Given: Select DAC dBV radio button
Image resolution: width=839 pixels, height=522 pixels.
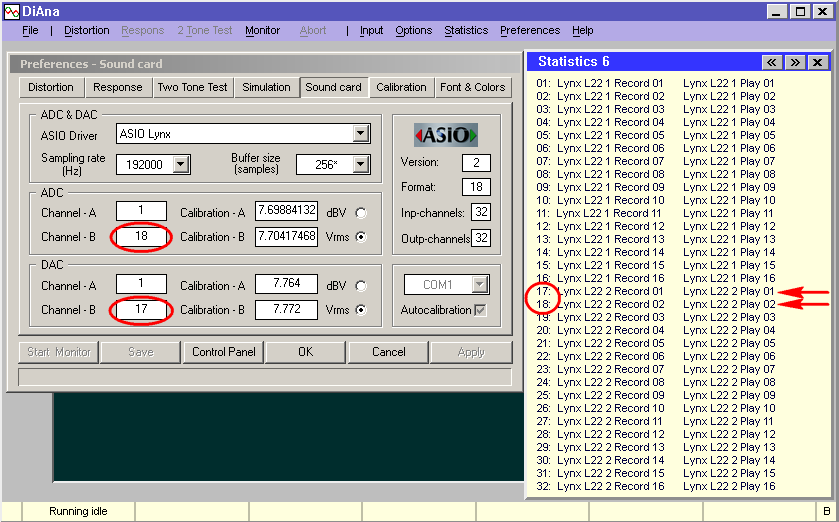Looking at the screenshot, I should pyautogui.click(x=361, y=286).
